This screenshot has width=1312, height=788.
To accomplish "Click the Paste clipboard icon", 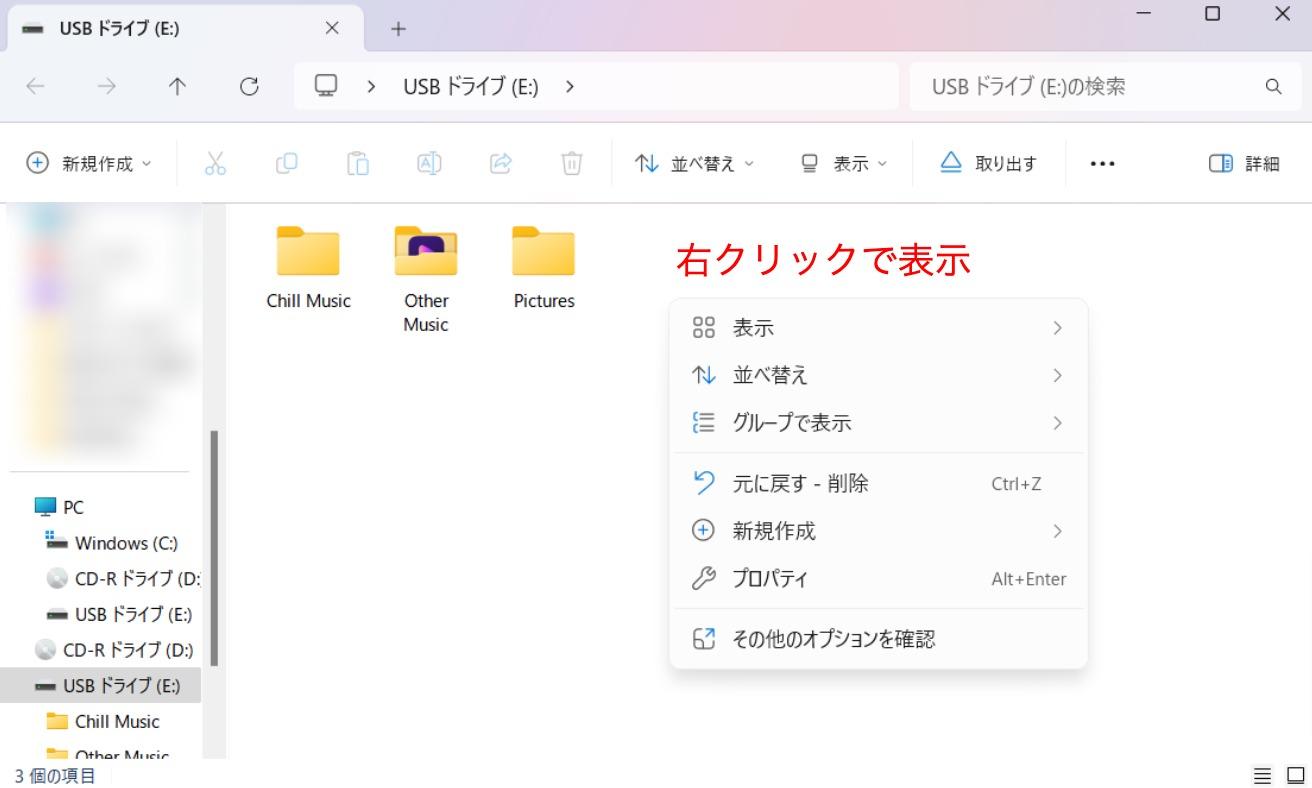I will point(358,163).
